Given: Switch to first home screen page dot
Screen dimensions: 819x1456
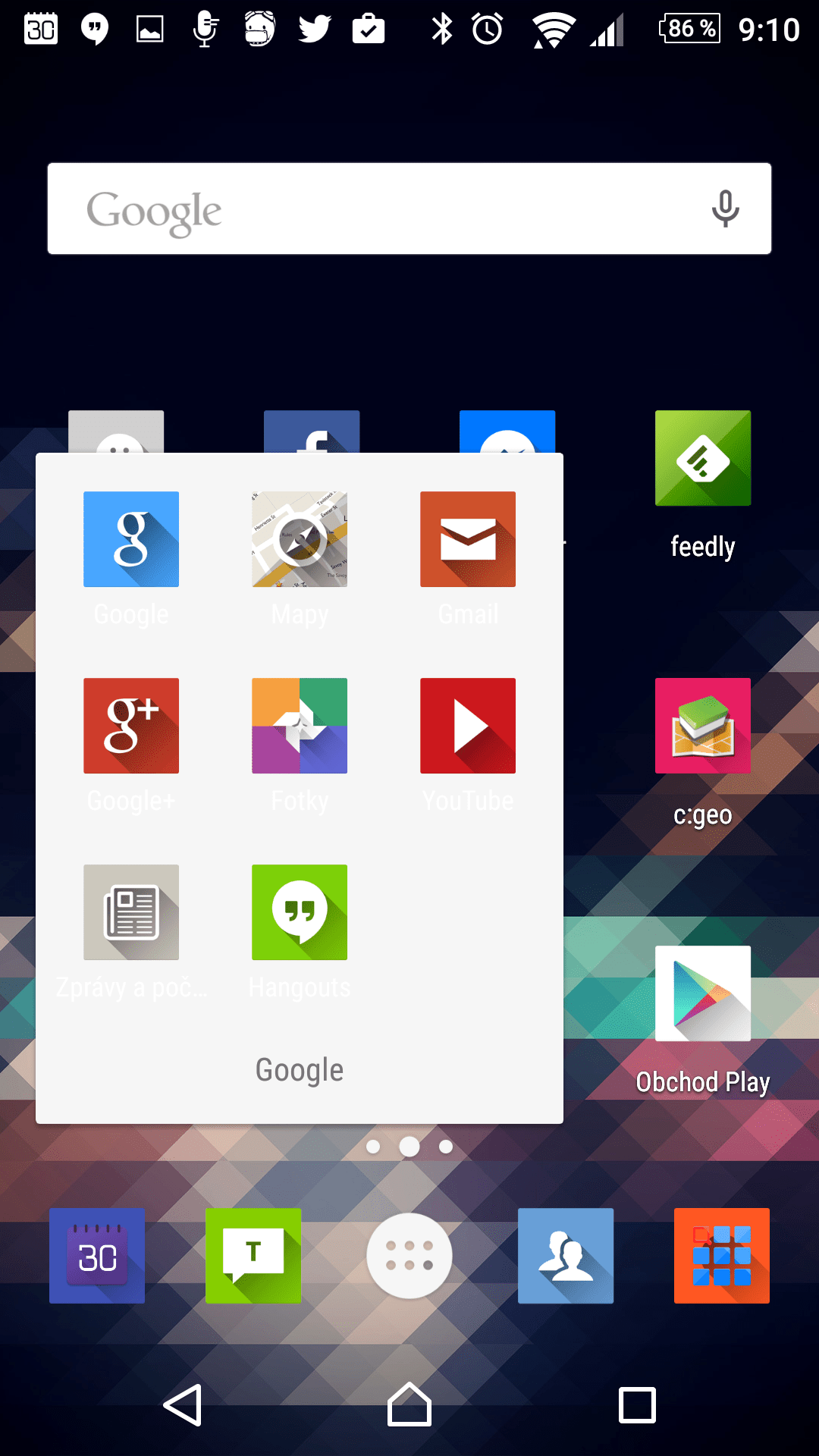Looking at the screenshot, I should pyautogui.click(x=373, y=1147).
